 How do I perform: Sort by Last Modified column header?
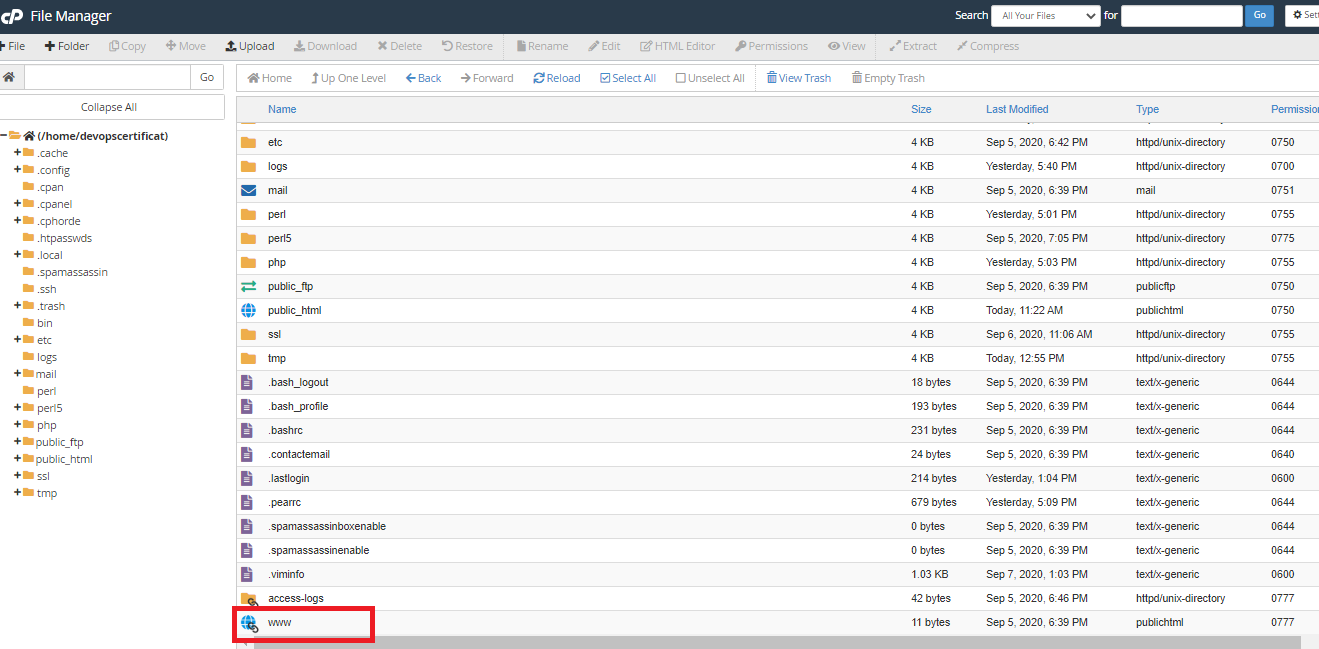(x=1016, y=109)
